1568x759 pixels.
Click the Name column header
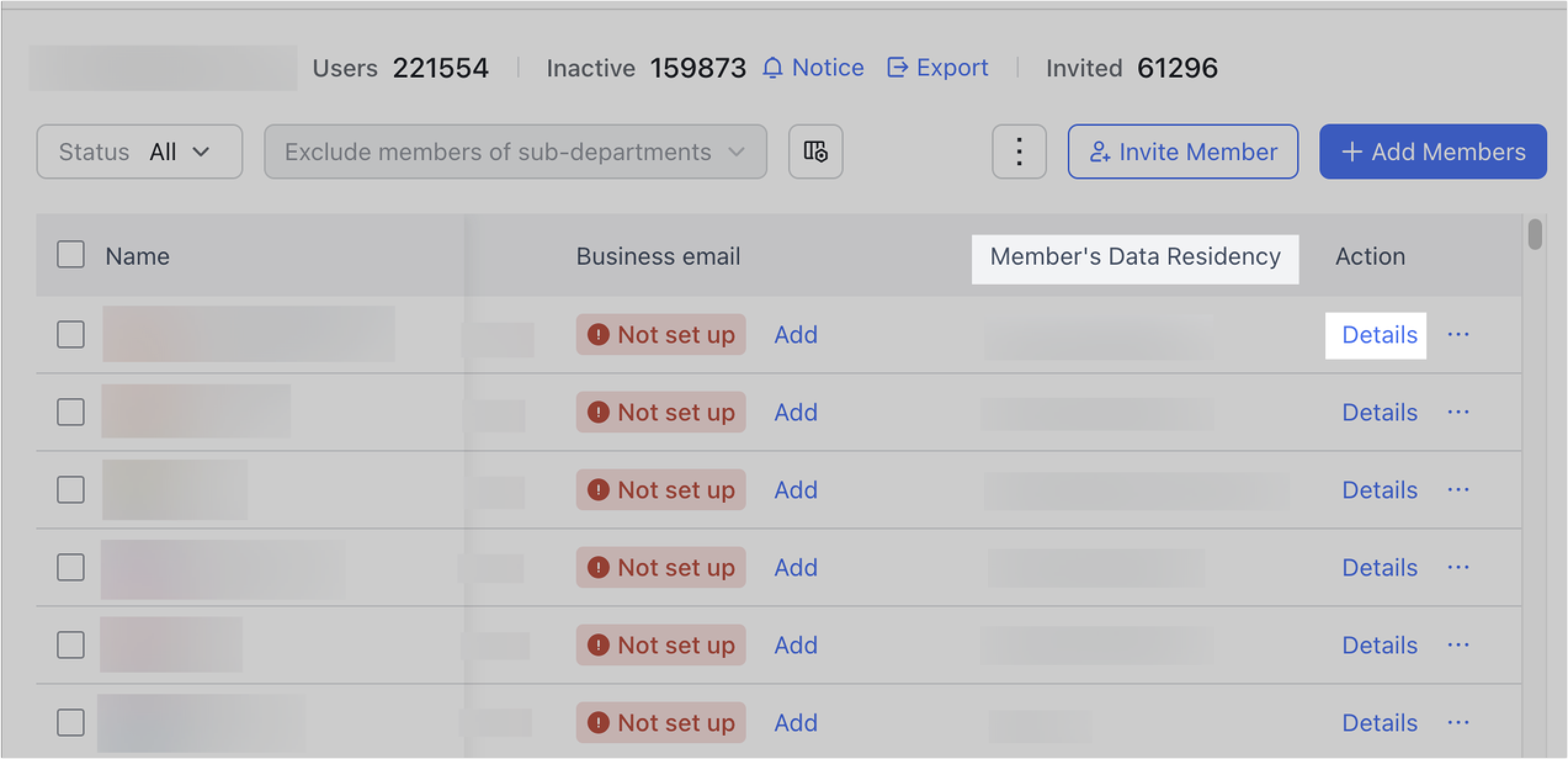coord(137,256)
